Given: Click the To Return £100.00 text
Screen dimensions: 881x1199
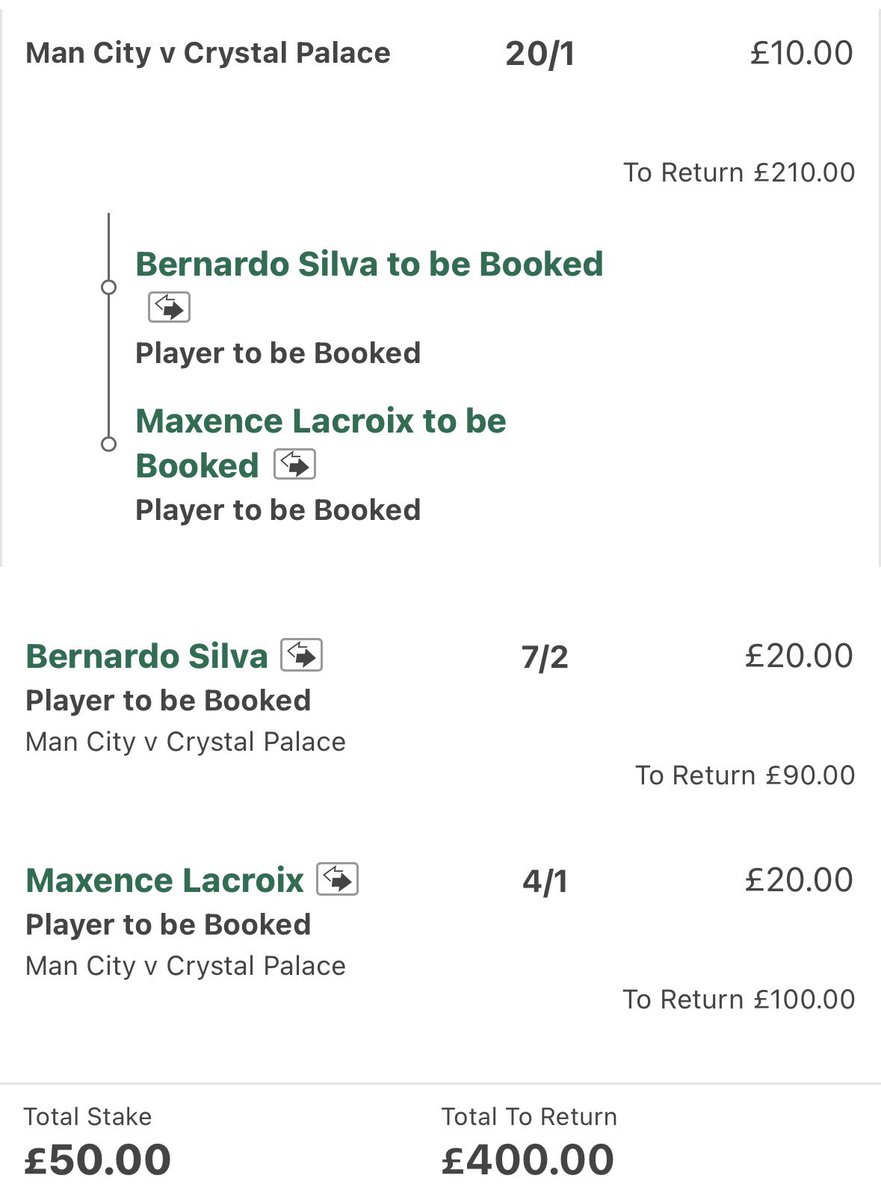Looking at the screenshot, I should [x=739, y=999].
